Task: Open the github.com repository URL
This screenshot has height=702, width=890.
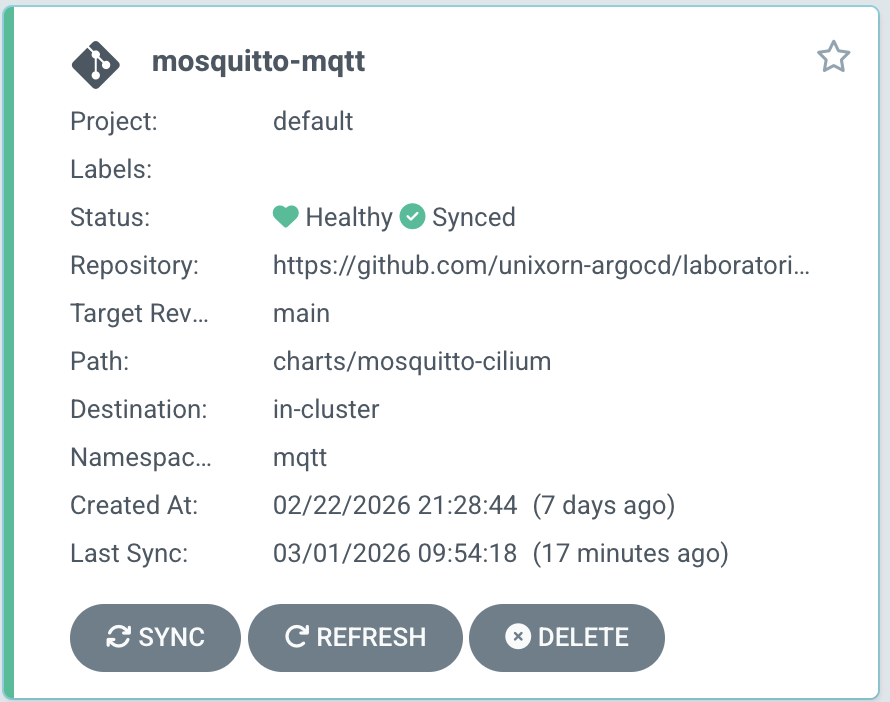Action: [x=541, y=266]
